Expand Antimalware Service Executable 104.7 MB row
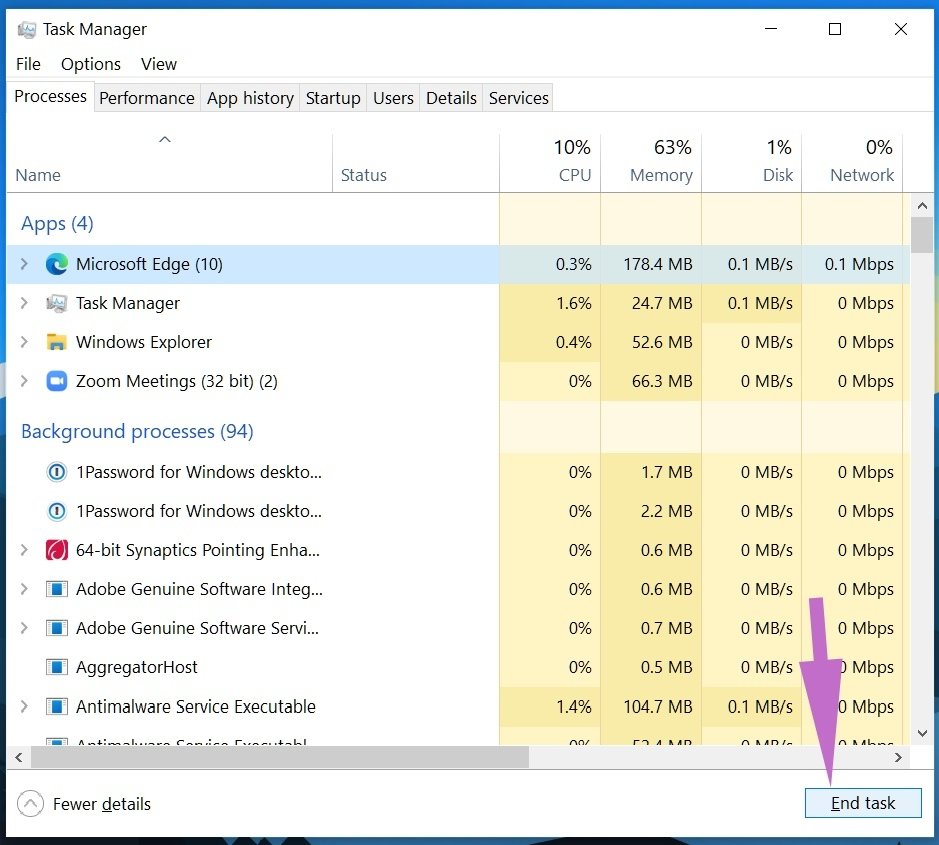The width and height of the screenshot is (939, 845). click(x=24, y=707)
